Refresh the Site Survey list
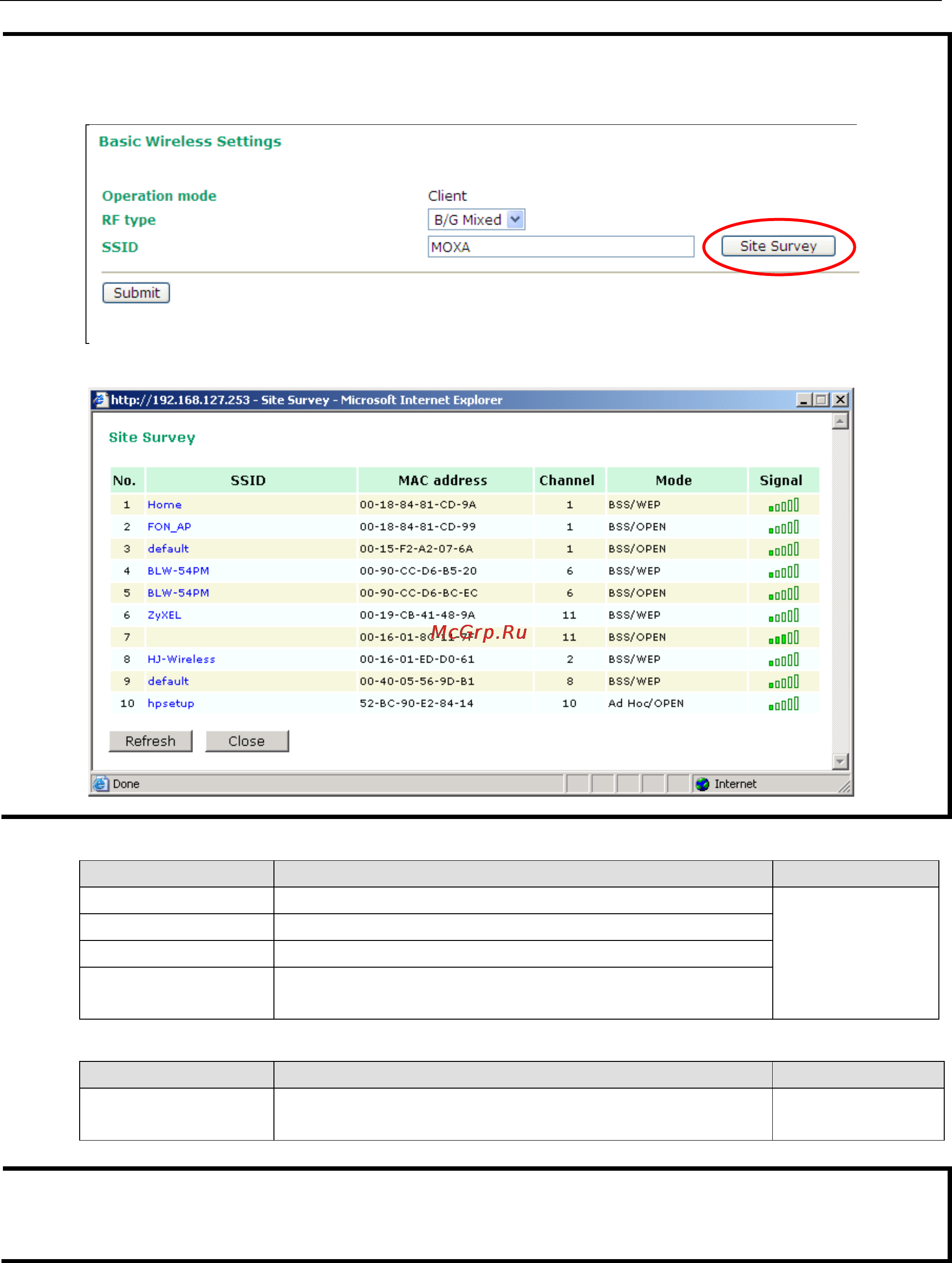This screenshot has height=1263, width=952. (x=150, y=741)
